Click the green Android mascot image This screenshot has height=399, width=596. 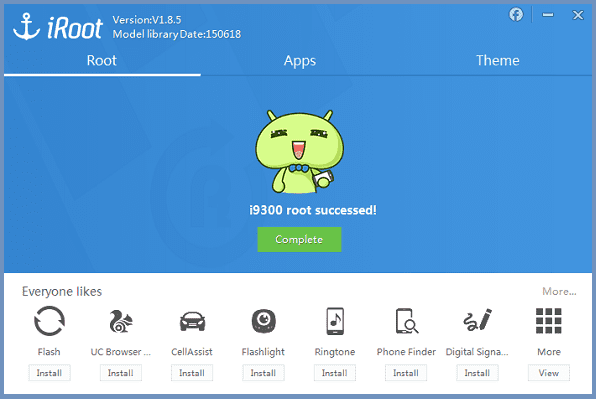coord(300,152)
